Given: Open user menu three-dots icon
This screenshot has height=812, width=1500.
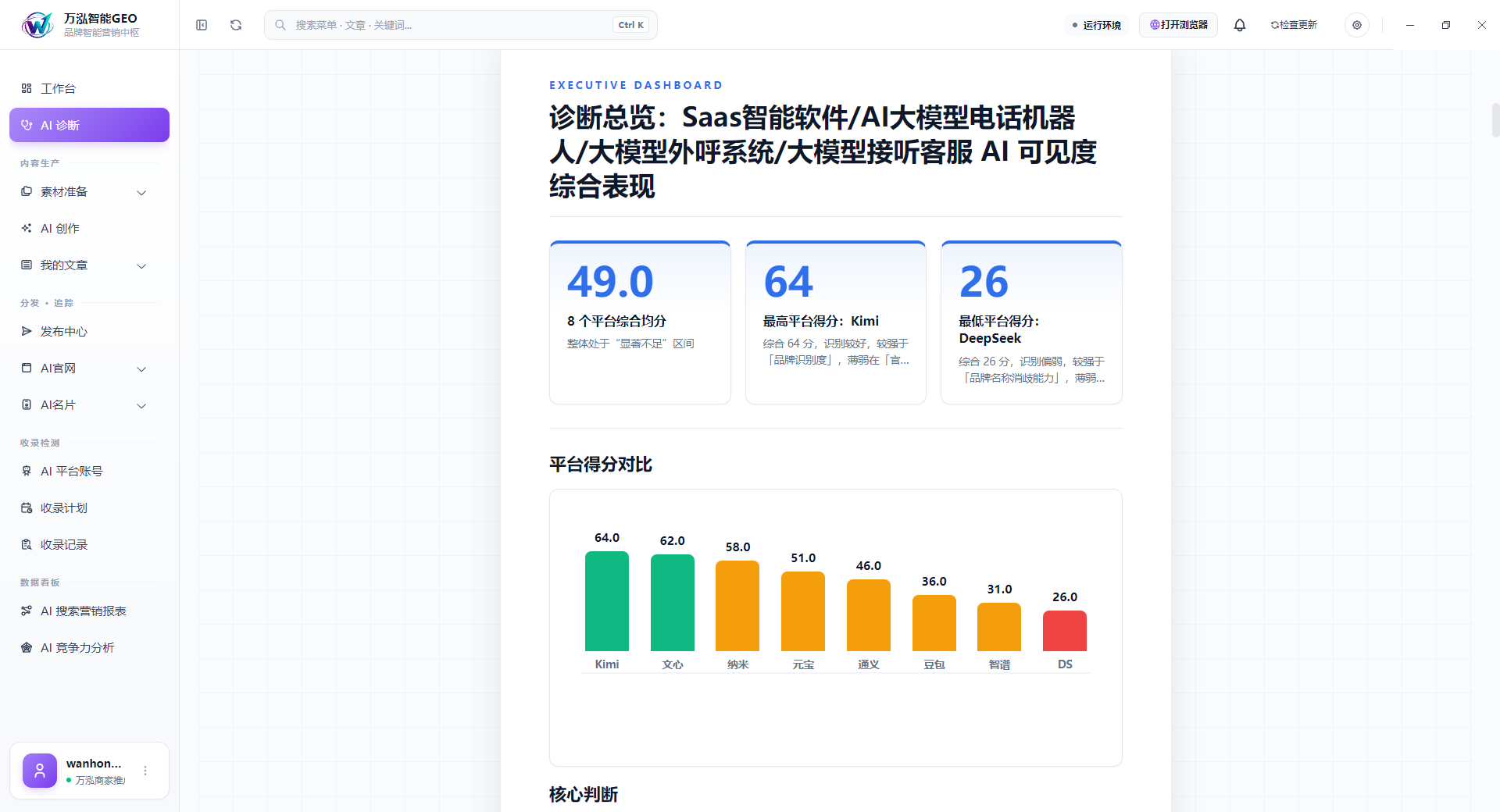Looking at the screenshot, I should click(145, 771).
